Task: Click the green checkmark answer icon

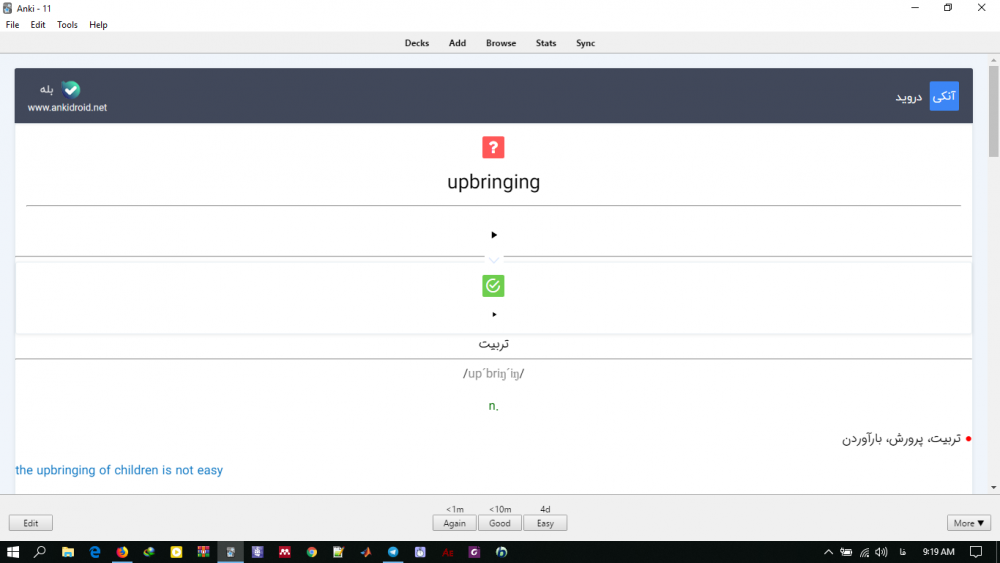Action: point(493,286)
